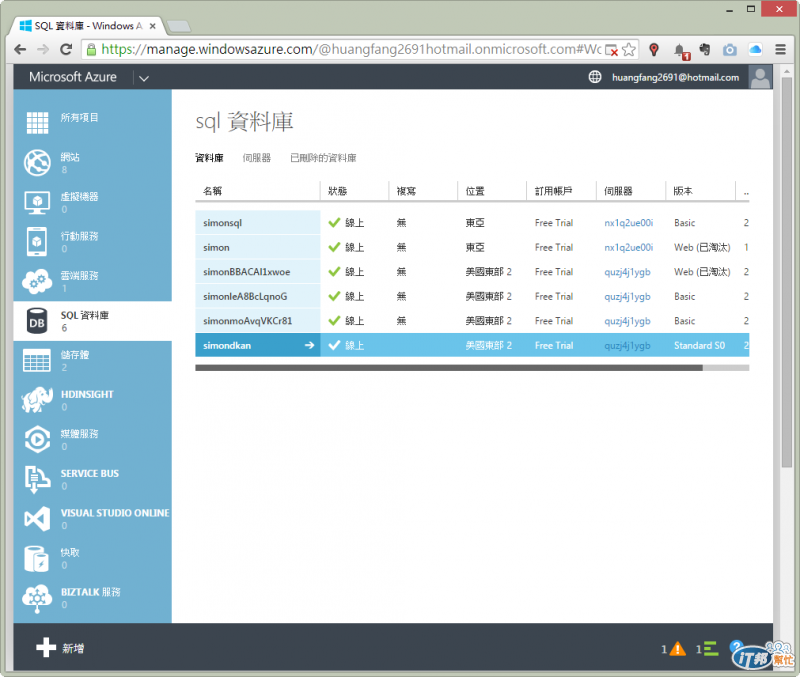The height and width of the screenshot is (677, 800).
Task: Open server nx1q2ue00i link for simonsql
Action: [629, 223]
